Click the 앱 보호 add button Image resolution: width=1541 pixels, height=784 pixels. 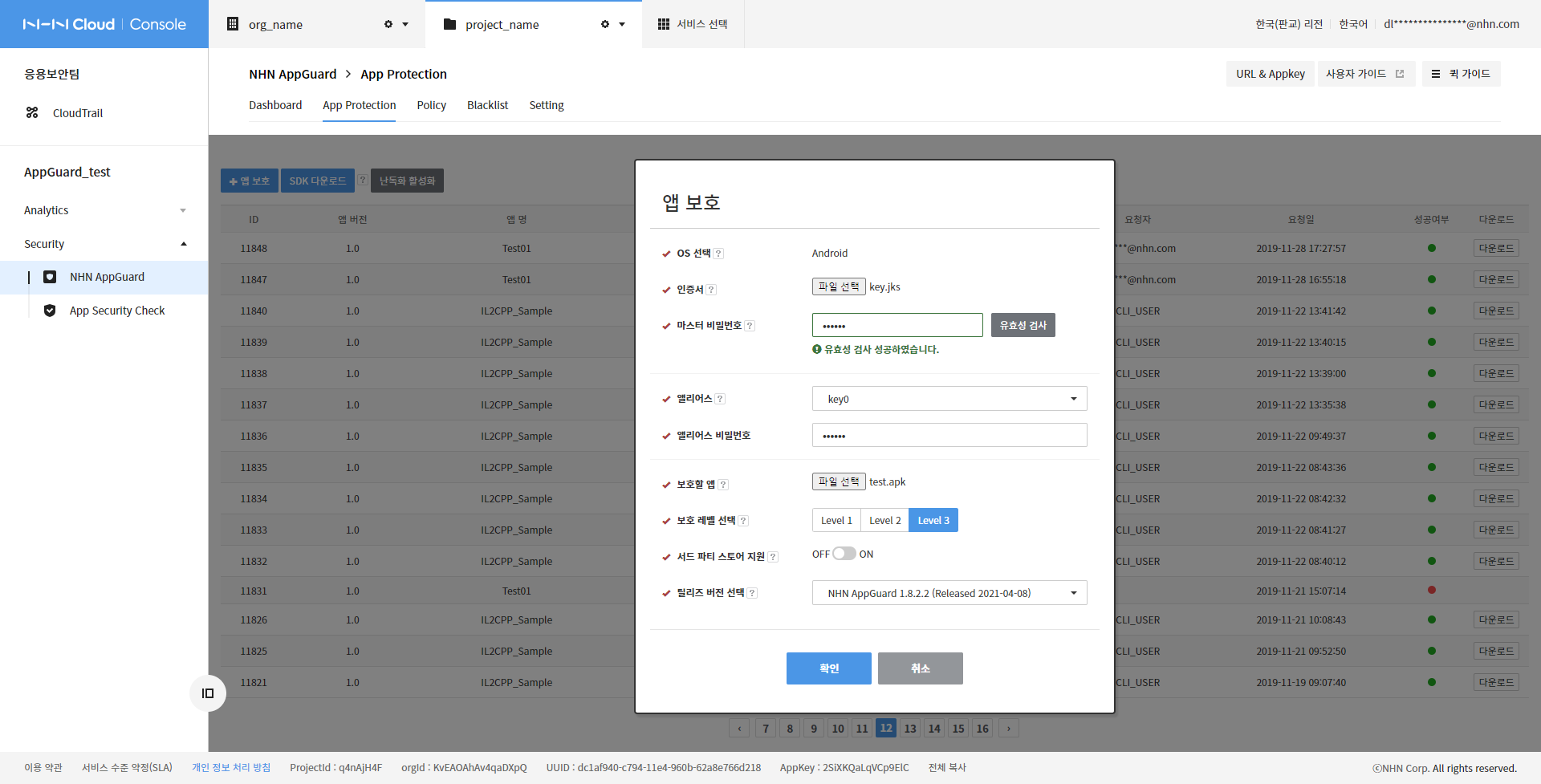[x=250, y=181]
